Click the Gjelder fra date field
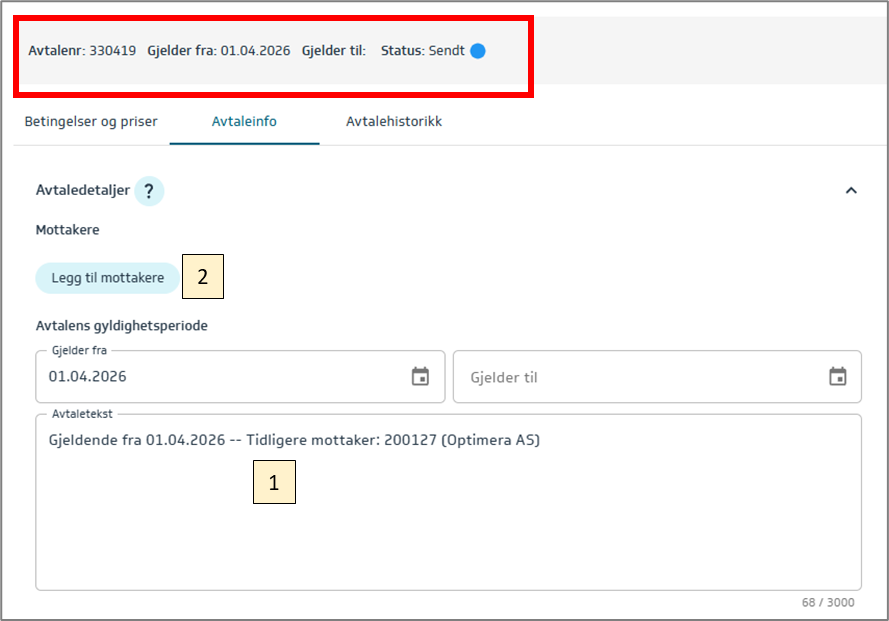This screenshot has width=889, height=621. click(x=220, y=377)
